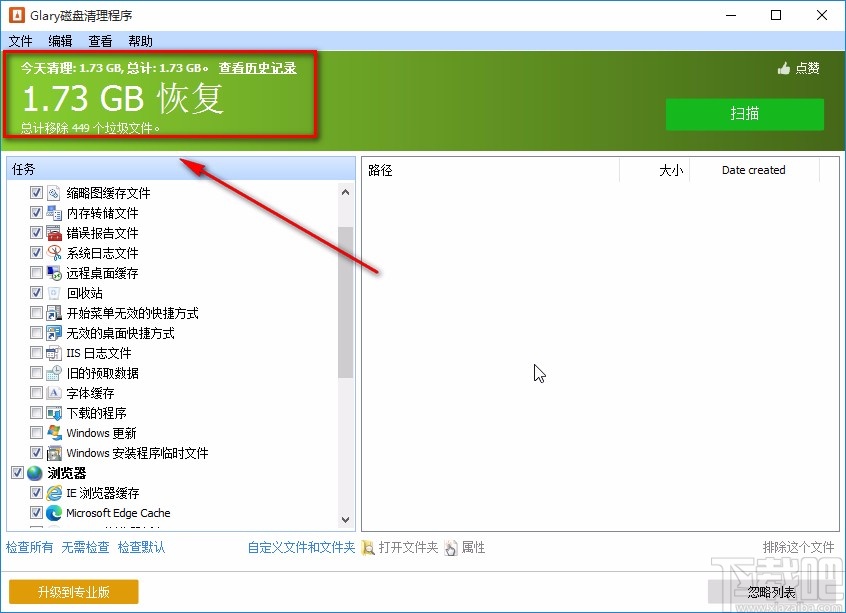Uncheck the 回收站 checkbox
Screen dimensions: 846x613
pos(36,292)
